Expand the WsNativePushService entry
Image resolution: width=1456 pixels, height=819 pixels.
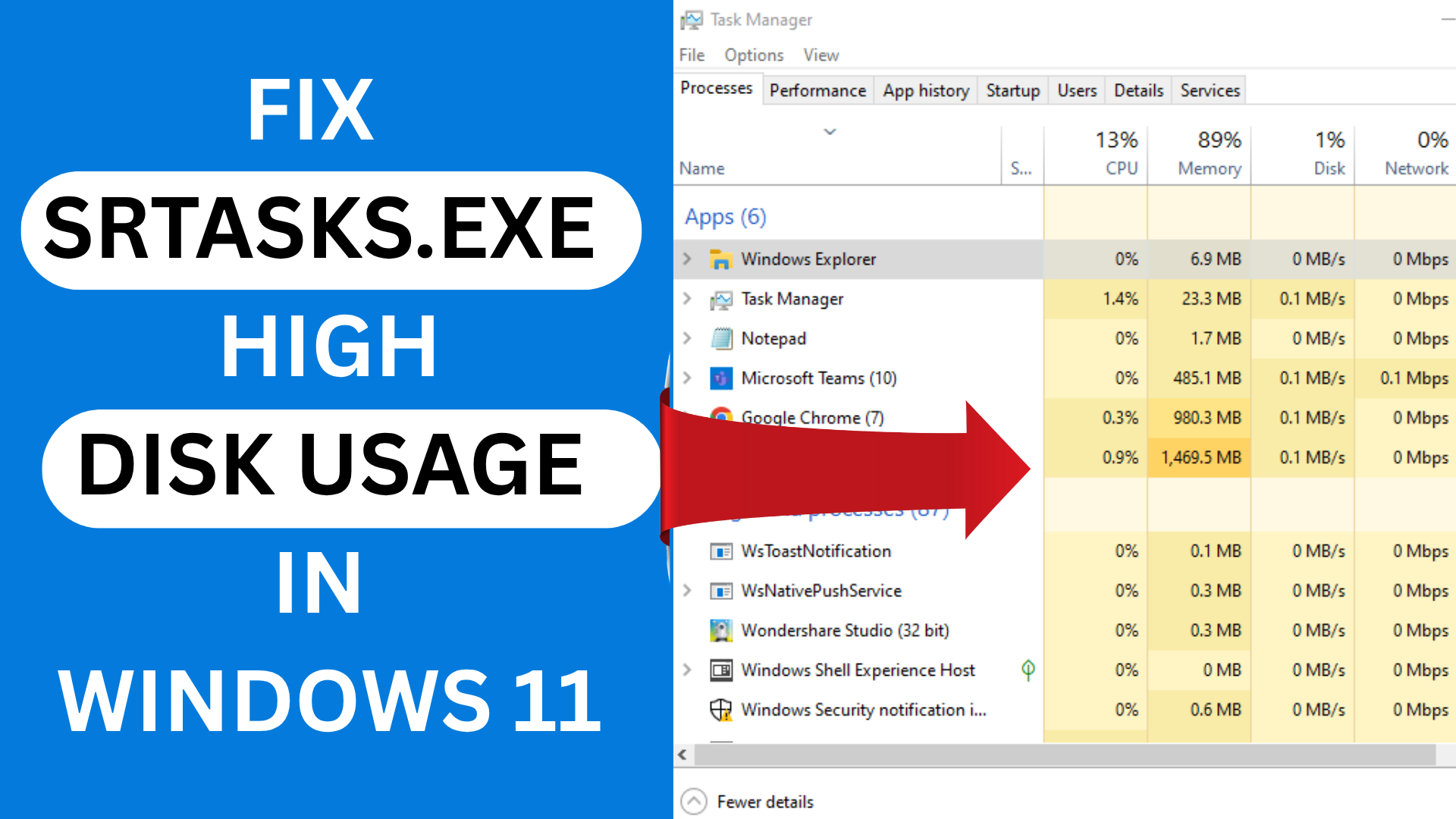[687, 591]
